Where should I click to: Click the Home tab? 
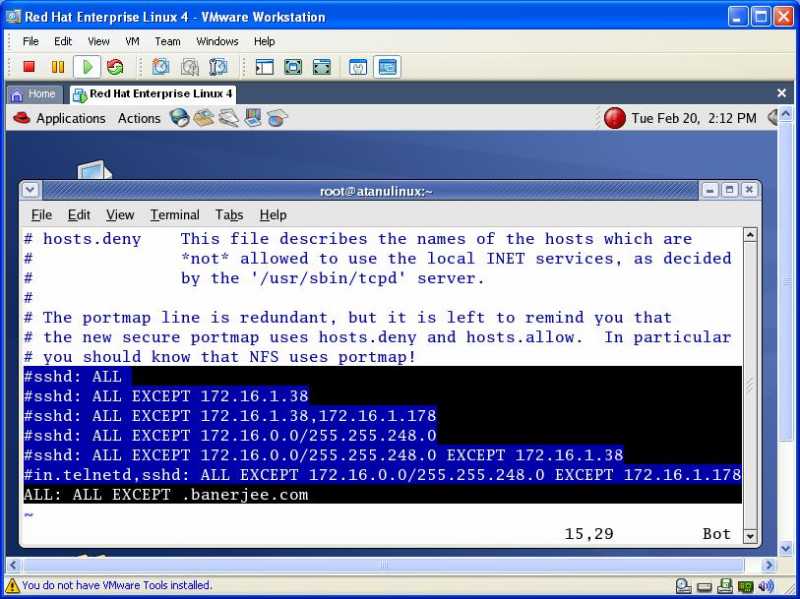click(35, 93)
